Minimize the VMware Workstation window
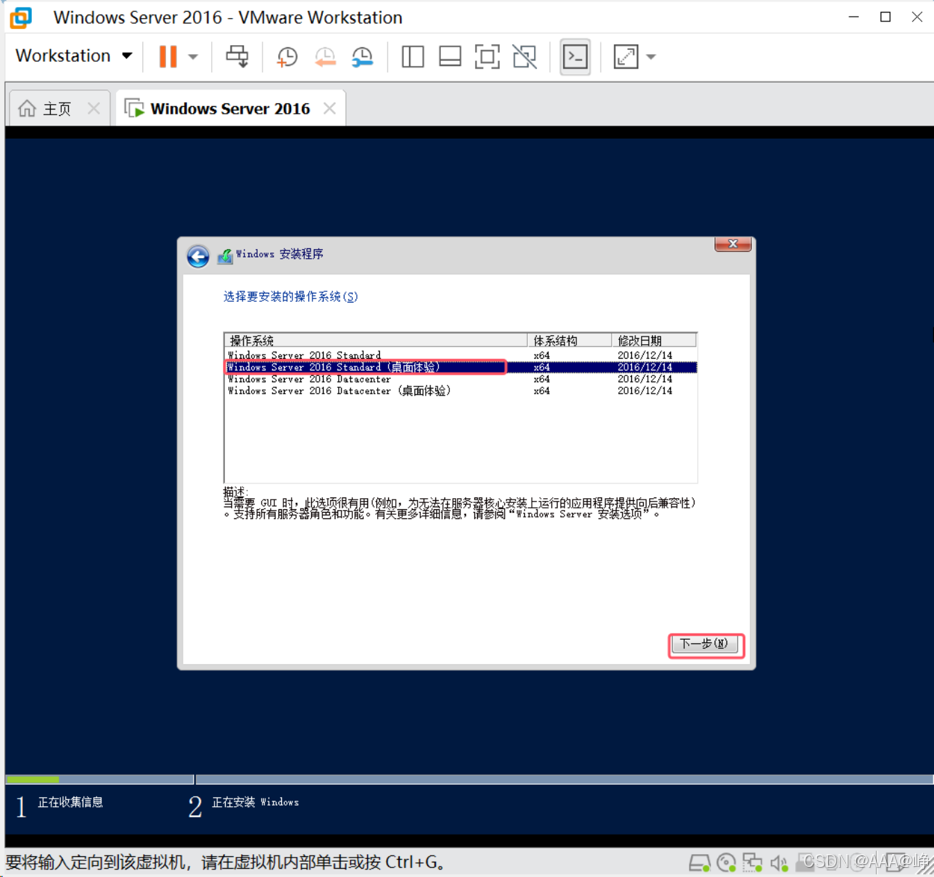The width and height of the screenshot is (934, 877). pos(854,17)
